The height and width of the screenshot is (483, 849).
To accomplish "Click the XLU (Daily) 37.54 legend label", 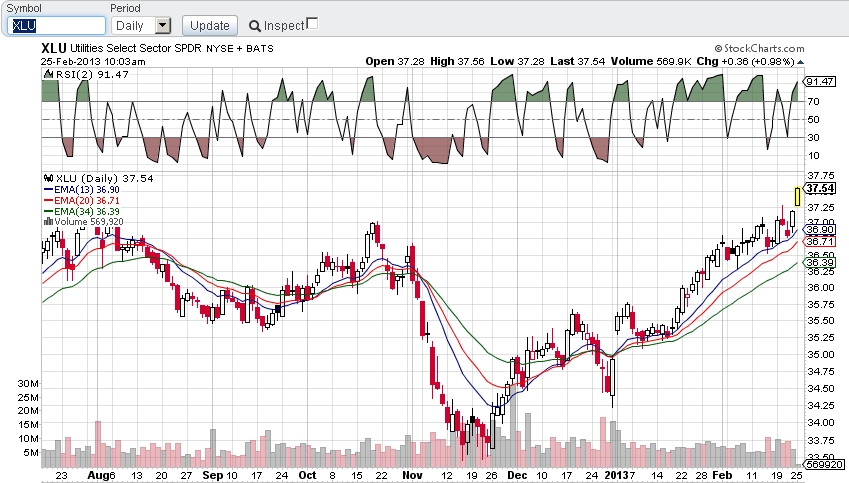I will click(99, 178).
